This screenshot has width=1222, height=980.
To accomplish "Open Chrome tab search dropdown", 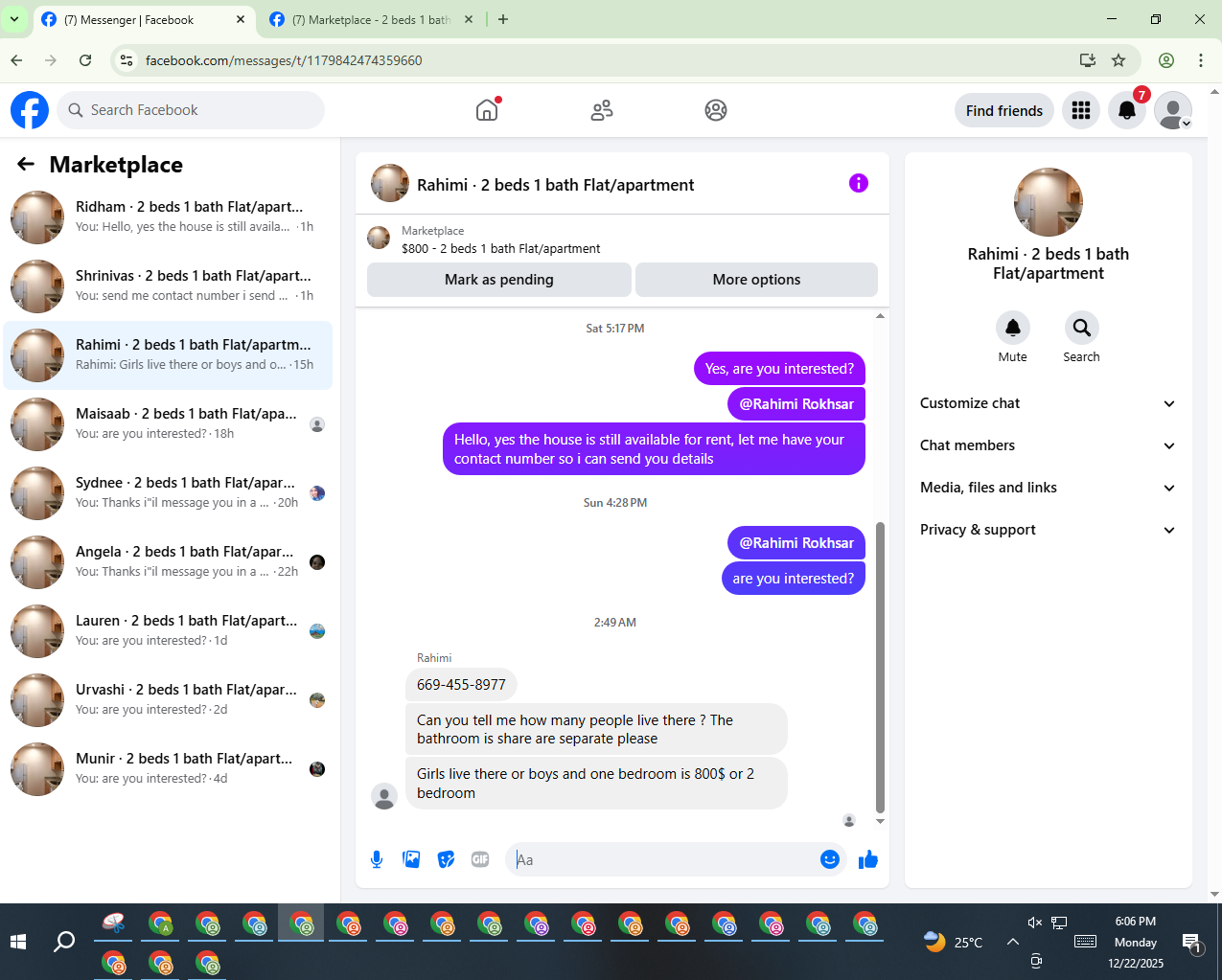I will coord(14,19).
